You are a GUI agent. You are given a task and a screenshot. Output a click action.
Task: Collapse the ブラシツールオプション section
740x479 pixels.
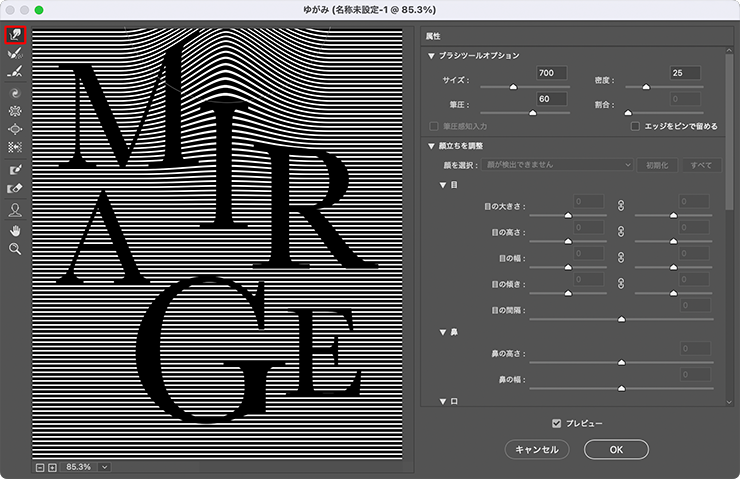(431, 56)
